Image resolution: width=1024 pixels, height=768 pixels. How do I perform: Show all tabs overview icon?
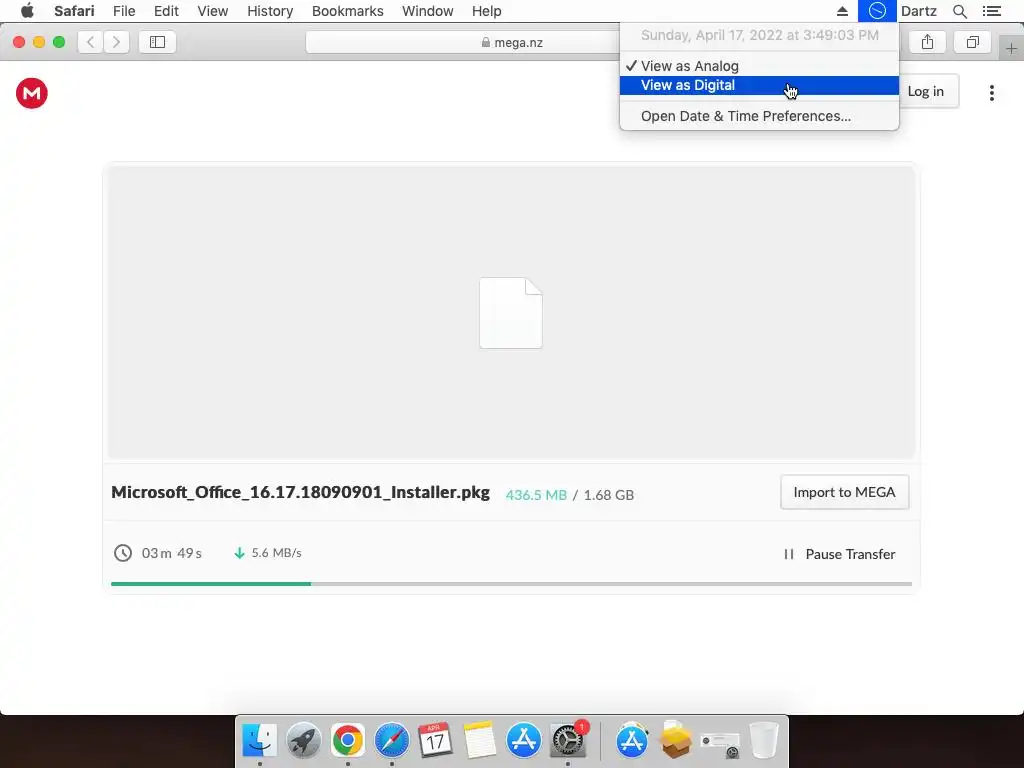pos(972,42)
